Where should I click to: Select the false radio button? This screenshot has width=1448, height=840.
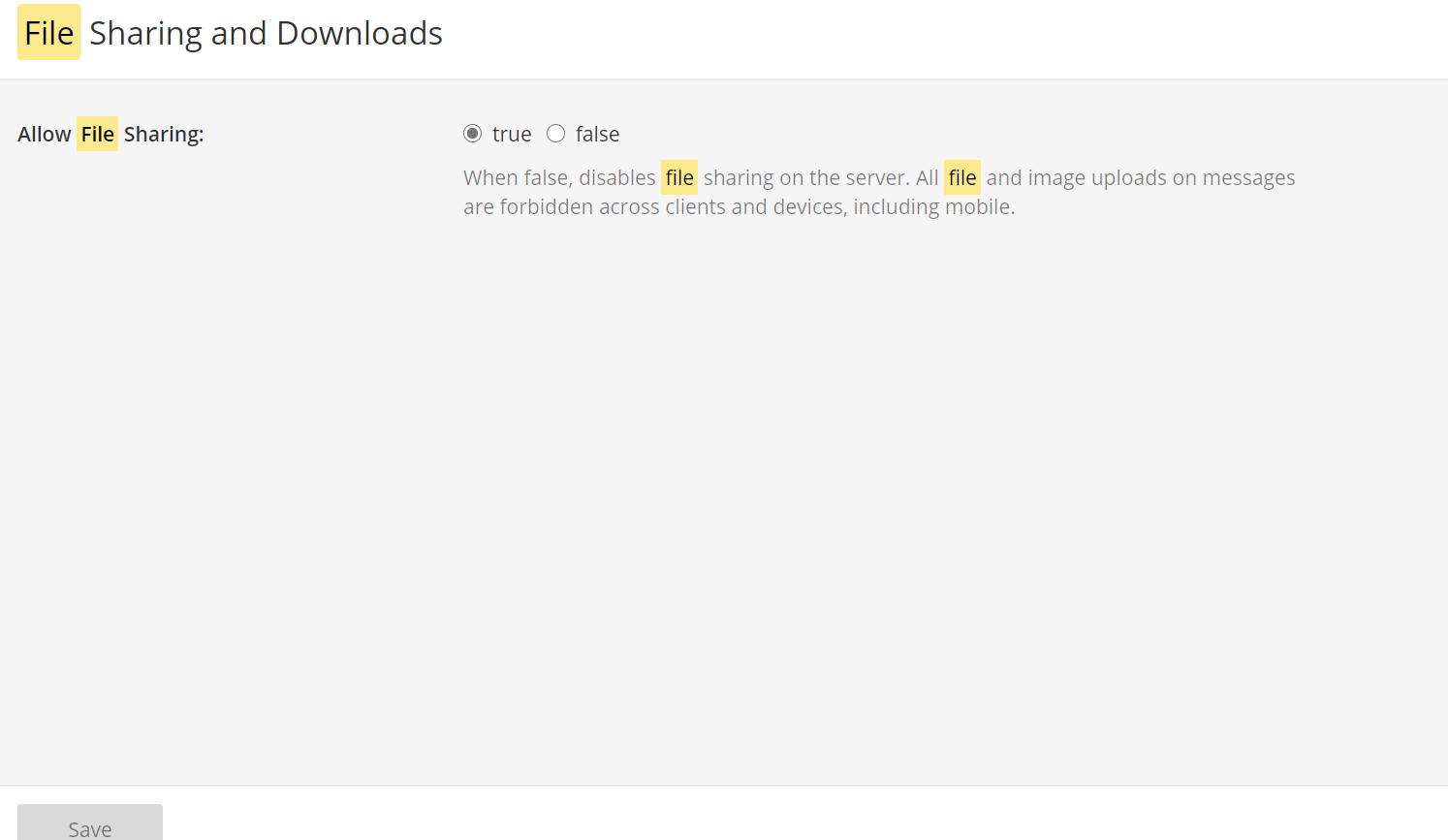click(555, 134)
